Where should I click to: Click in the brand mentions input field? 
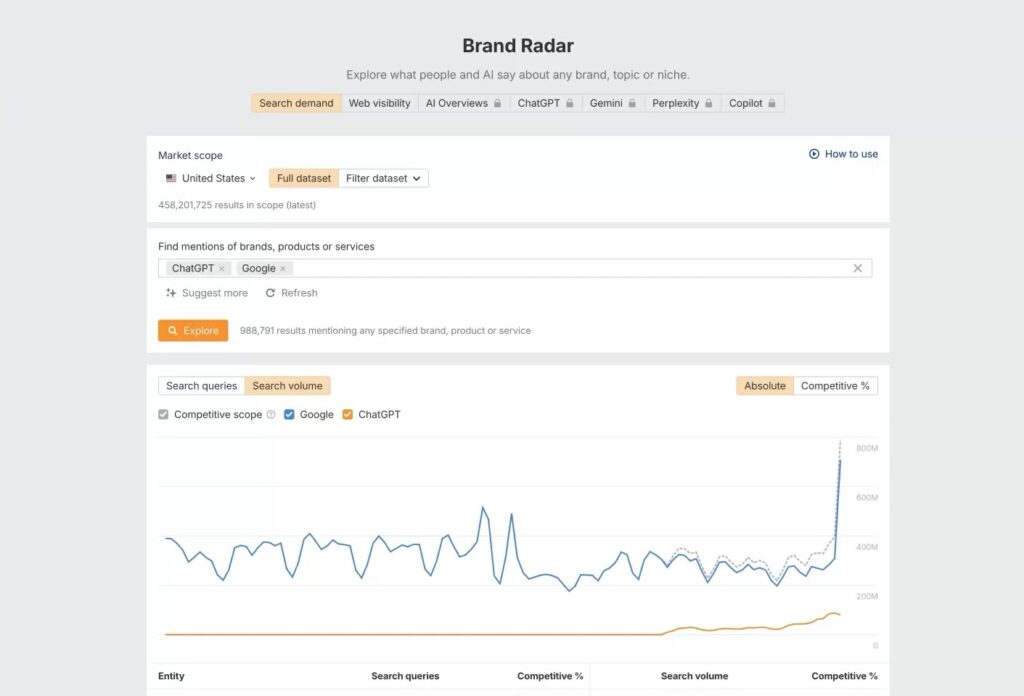570,268
